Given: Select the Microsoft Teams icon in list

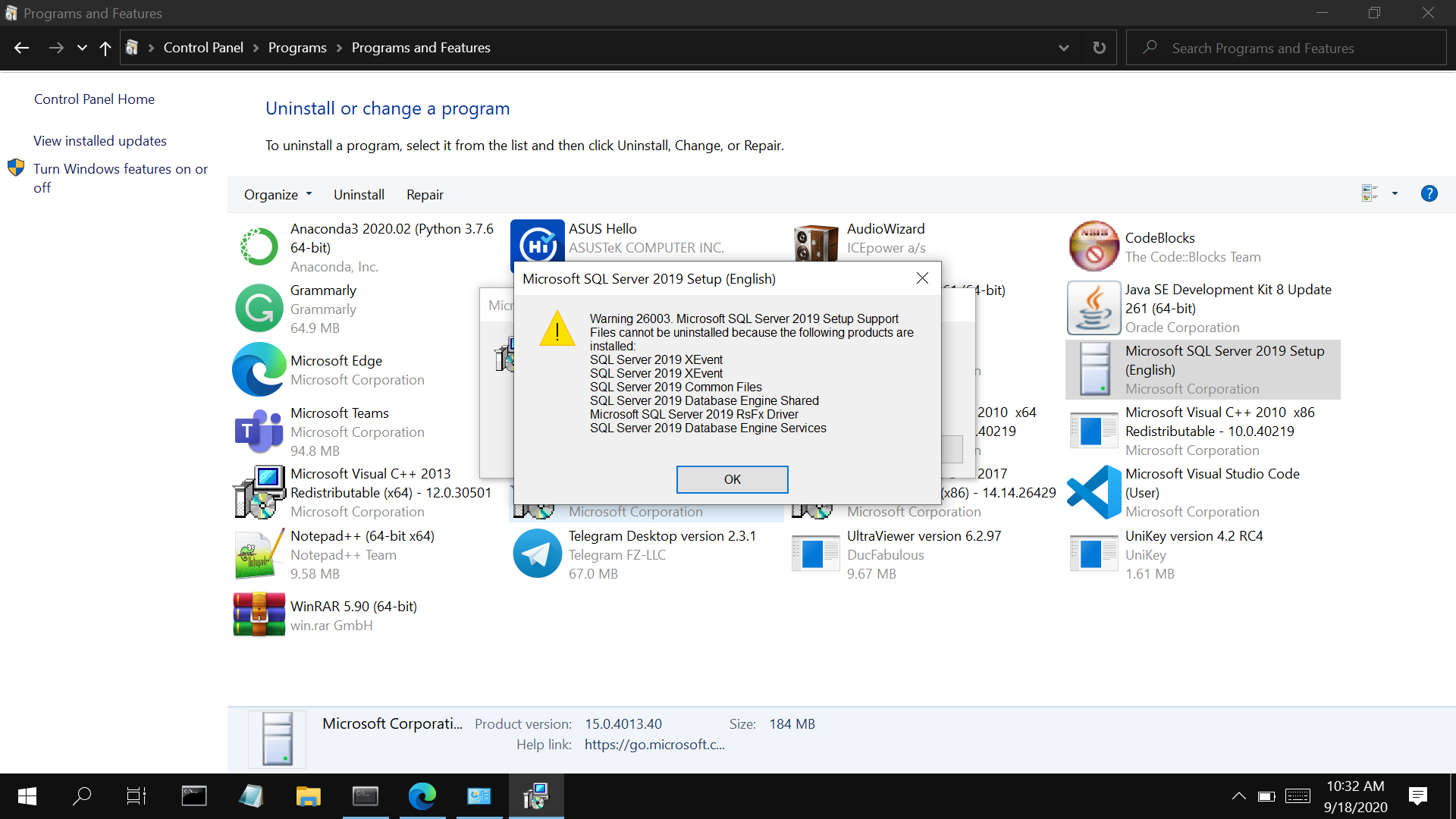Looking at the screenshot, I should (259, 431).
